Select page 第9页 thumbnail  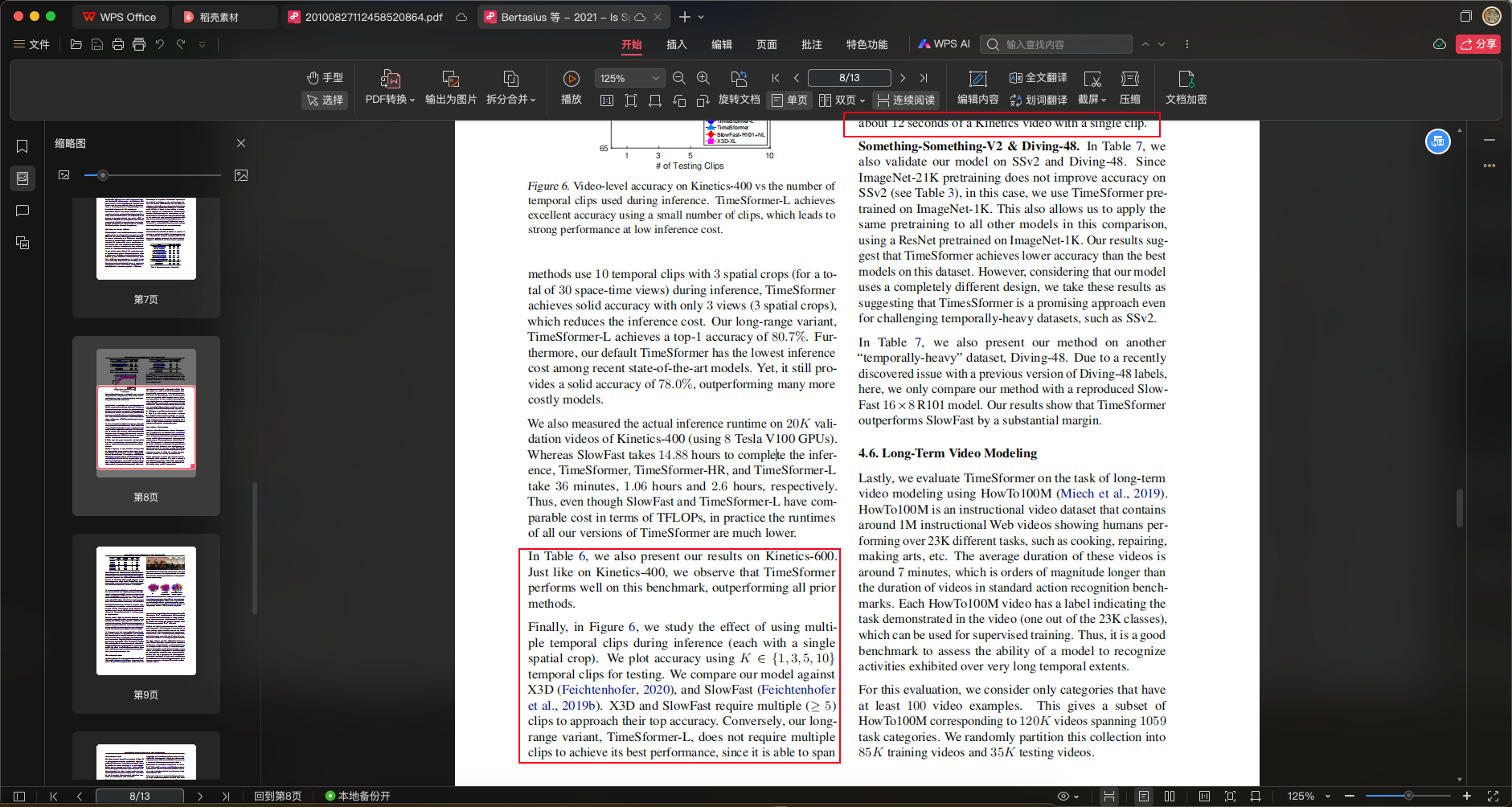coord(146,623)
